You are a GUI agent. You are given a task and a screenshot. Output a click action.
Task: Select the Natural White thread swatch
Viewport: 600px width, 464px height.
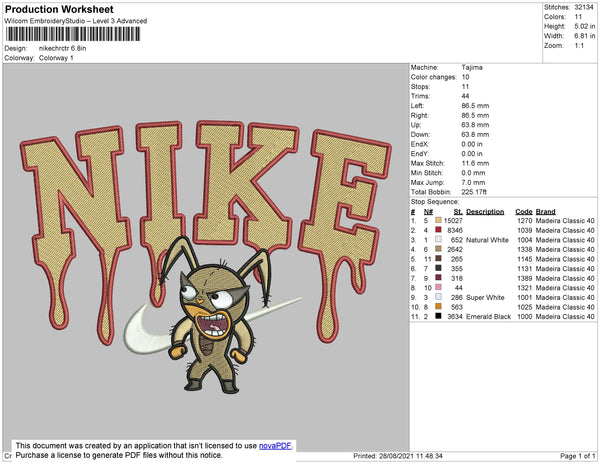pyautogui.click(x=438, y=239)
